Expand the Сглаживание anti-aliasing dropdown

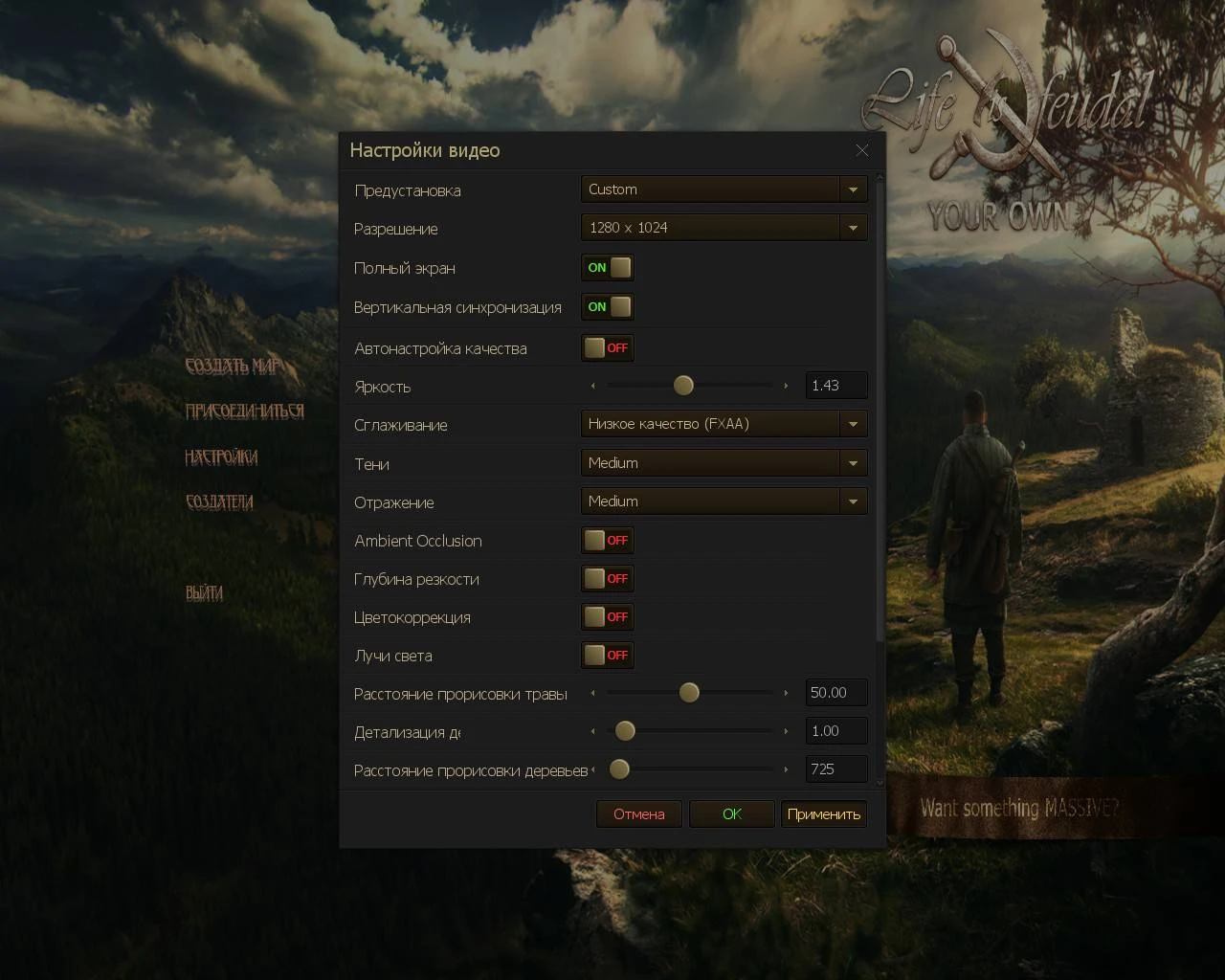[851, 423]
